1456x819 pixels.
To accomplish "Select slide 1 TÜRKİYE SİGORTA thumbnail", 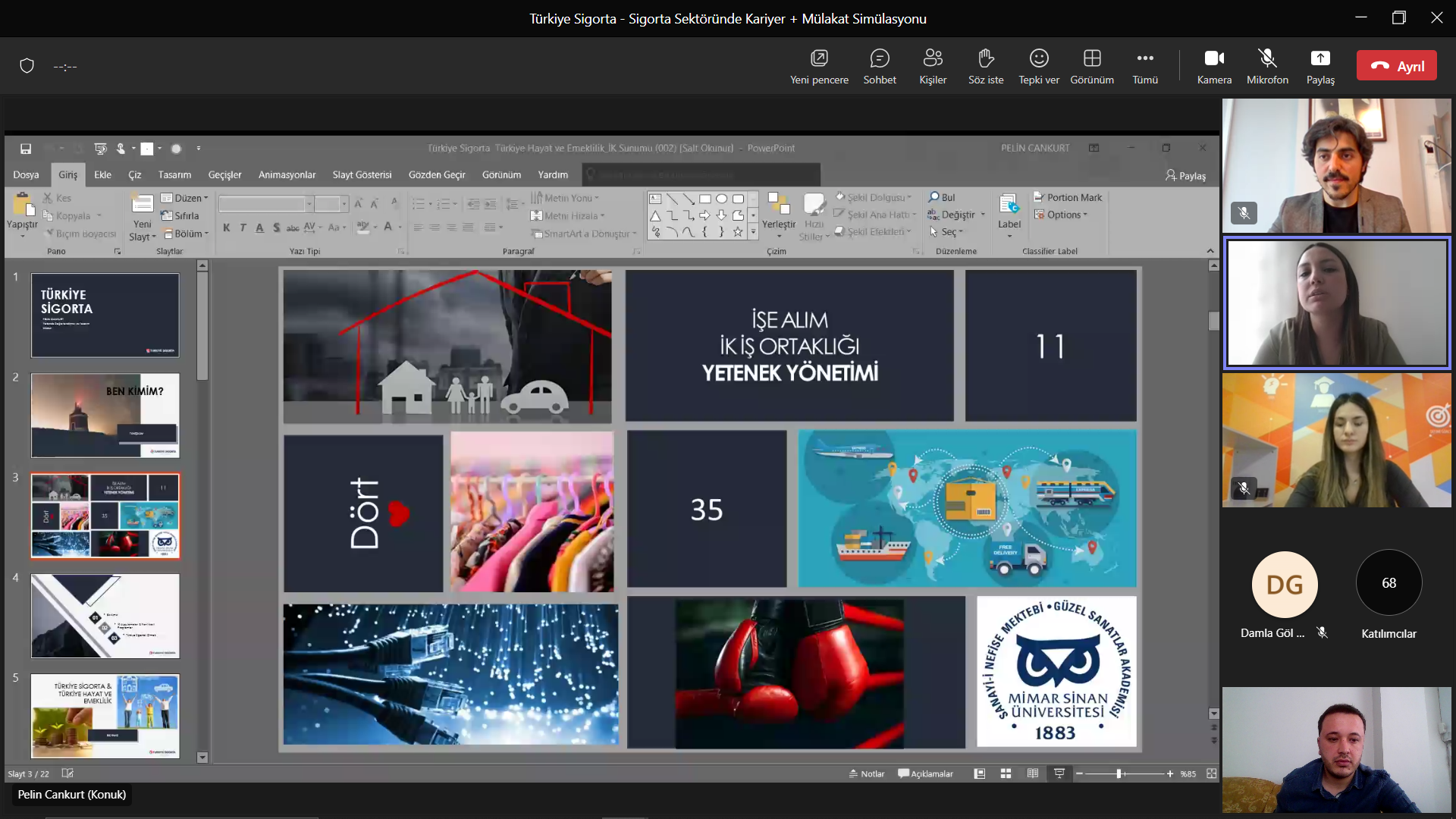I will pos(105,315).
